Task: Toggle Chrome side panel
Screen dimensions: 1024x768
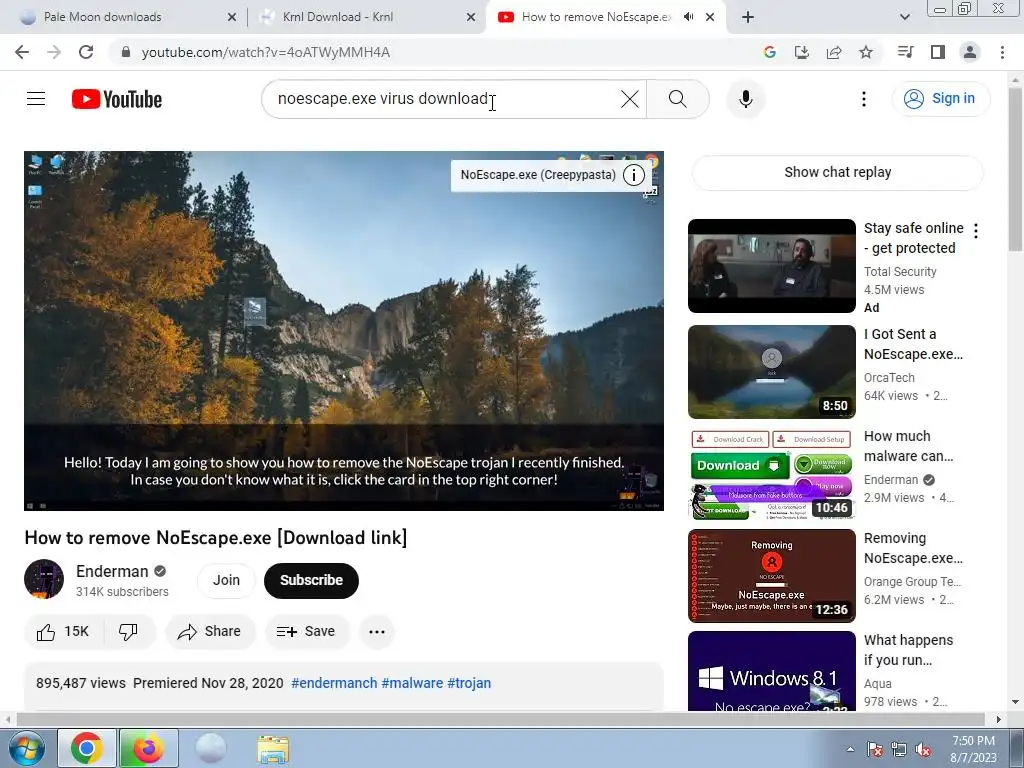Action: tap(938, 52)
